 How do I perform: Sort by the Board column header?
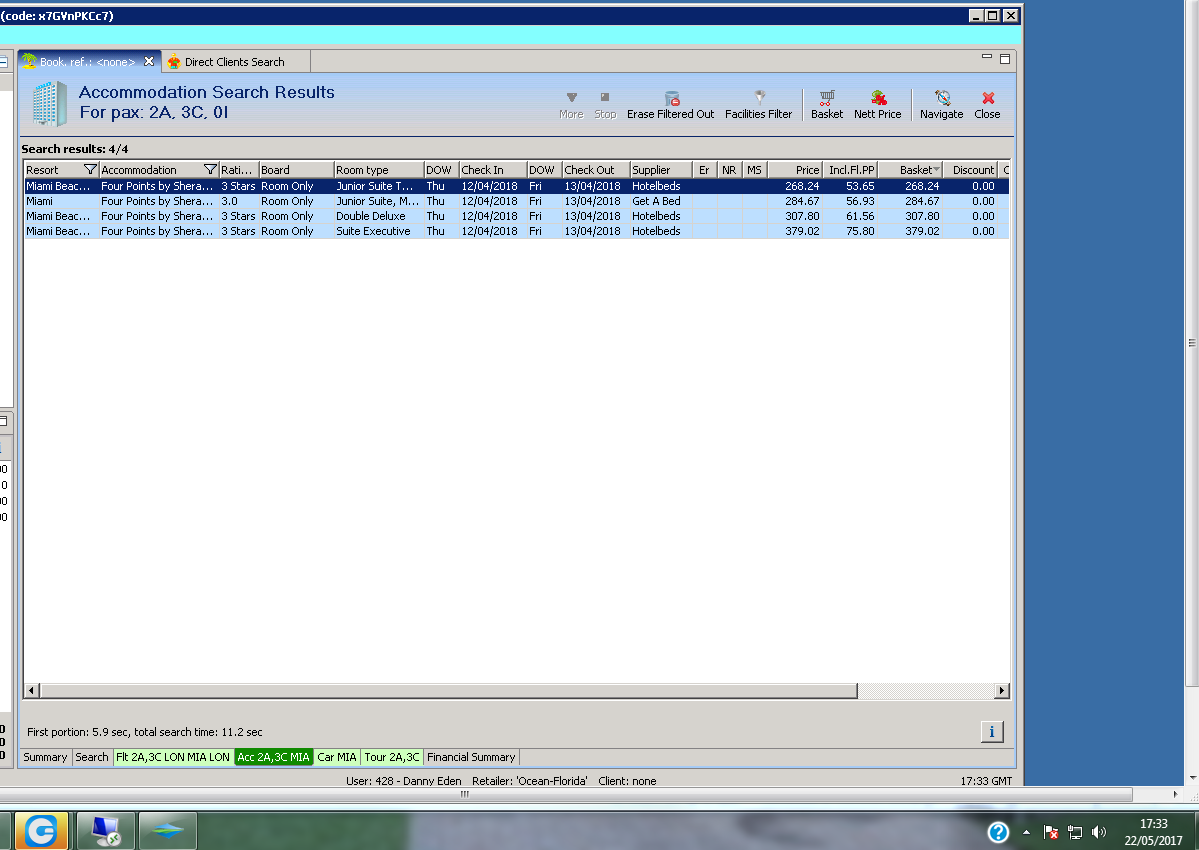[296, 170]
